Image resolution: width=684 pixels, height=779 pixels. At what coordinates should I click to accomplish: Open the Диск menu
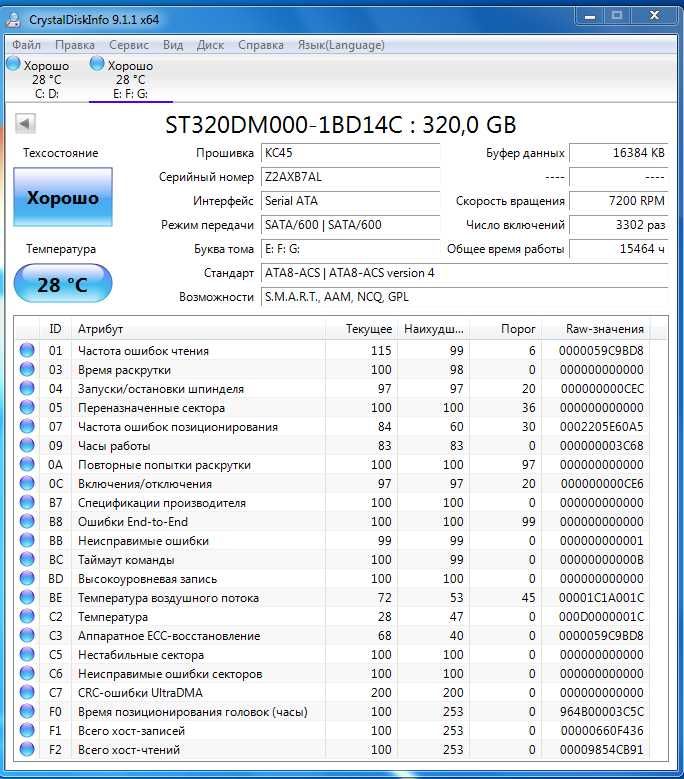click(210, 45)
